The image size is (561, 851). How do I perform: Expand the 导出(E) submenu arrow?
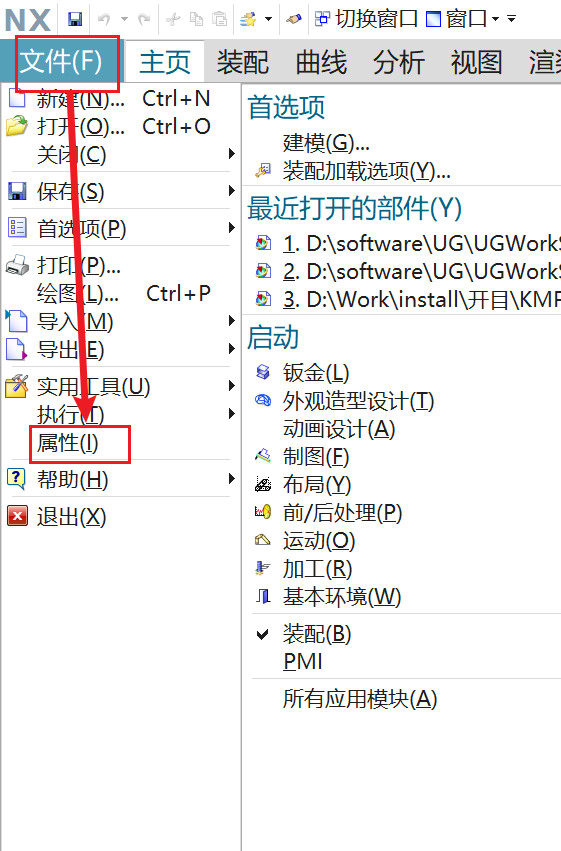pyautogui.click(x=232, y=349)
